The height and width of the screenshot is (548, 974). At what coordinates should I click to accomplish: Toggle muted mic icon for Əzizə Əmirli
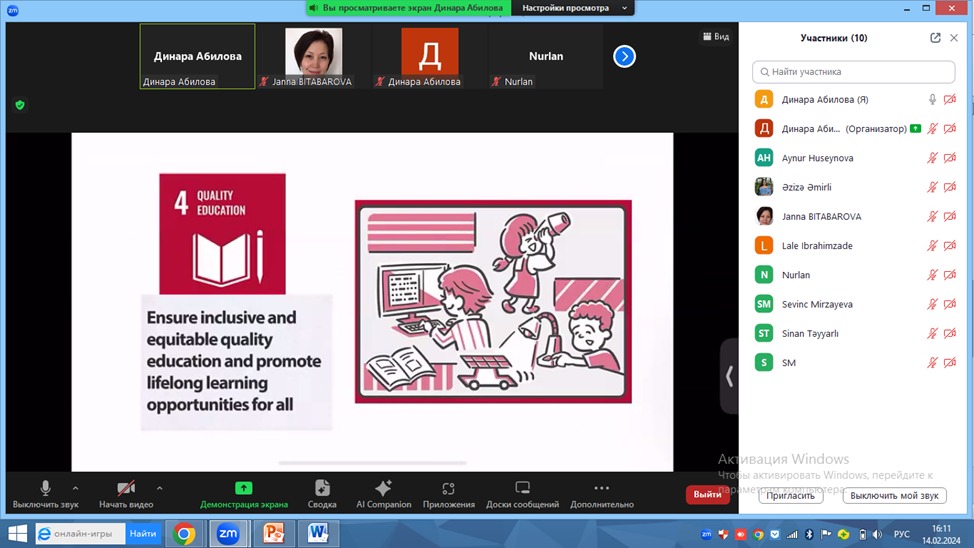click(932, 187)
